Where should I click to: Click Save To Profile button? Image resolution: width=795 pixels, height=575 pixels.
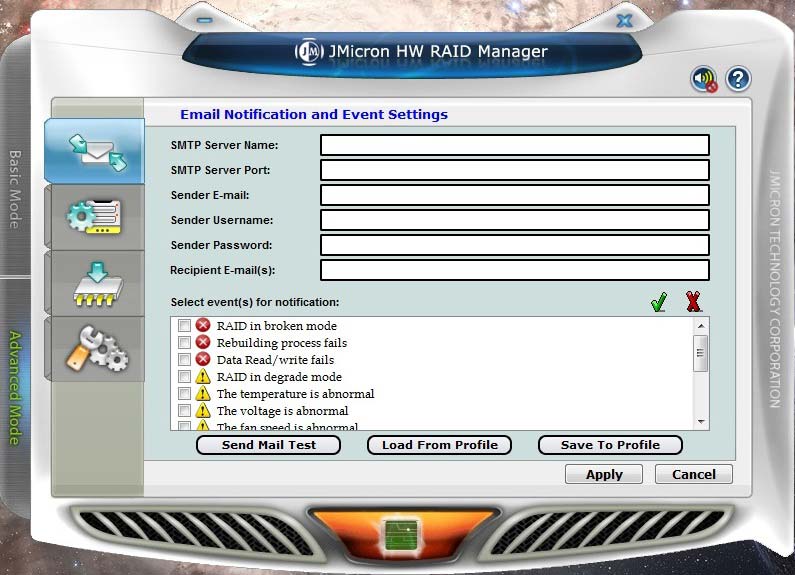pyautogui.click(x=610, y=445)
